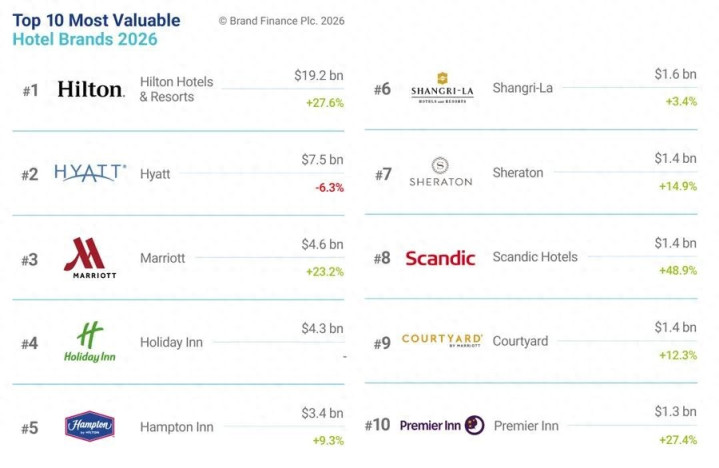Image resolution: width=719 pixels, height=468 pixels.
Task: Select the red Marriott logo
Action: click(90, 258)
